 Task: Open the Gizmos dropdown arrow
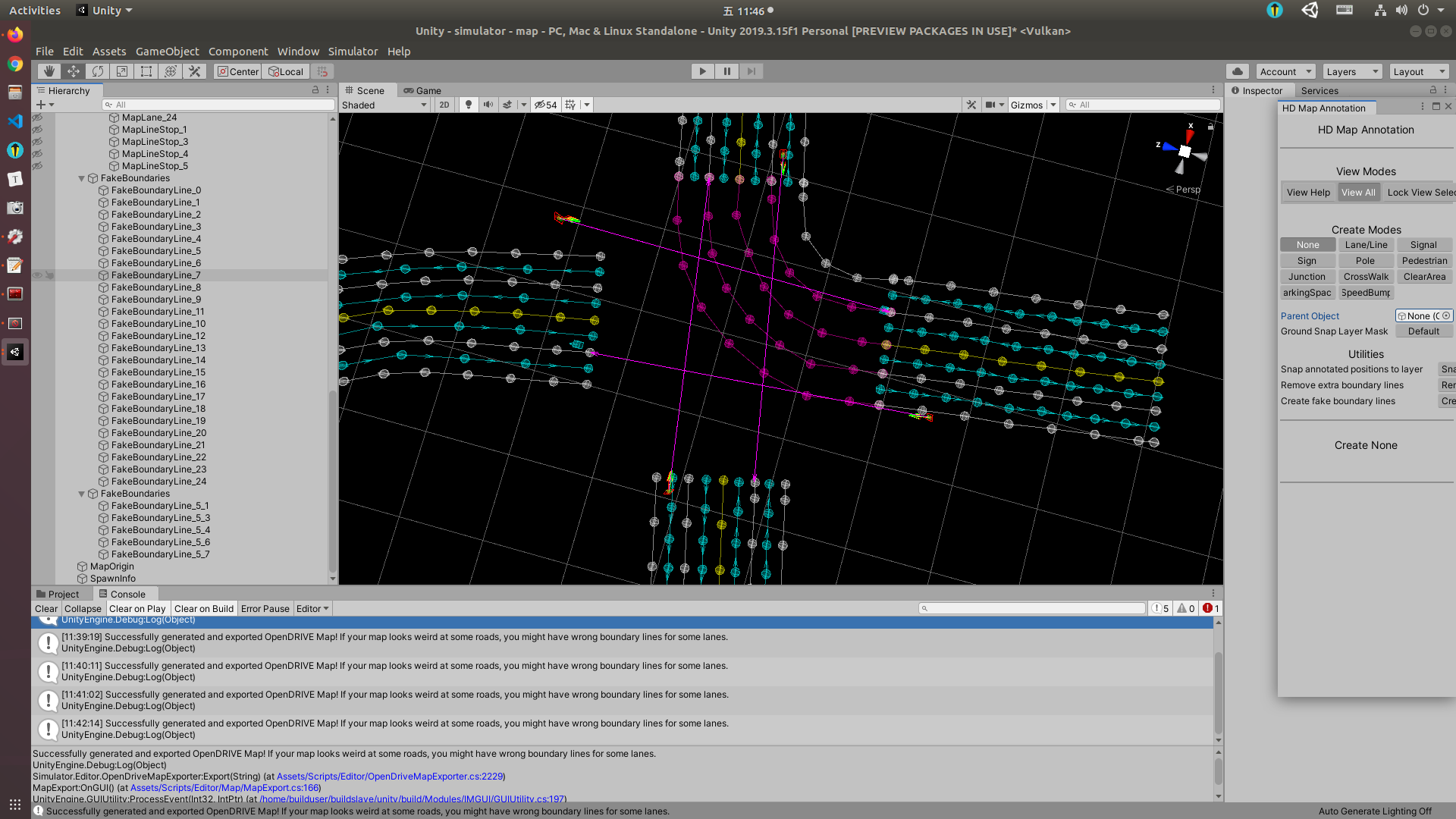(x=1053, y=105)
